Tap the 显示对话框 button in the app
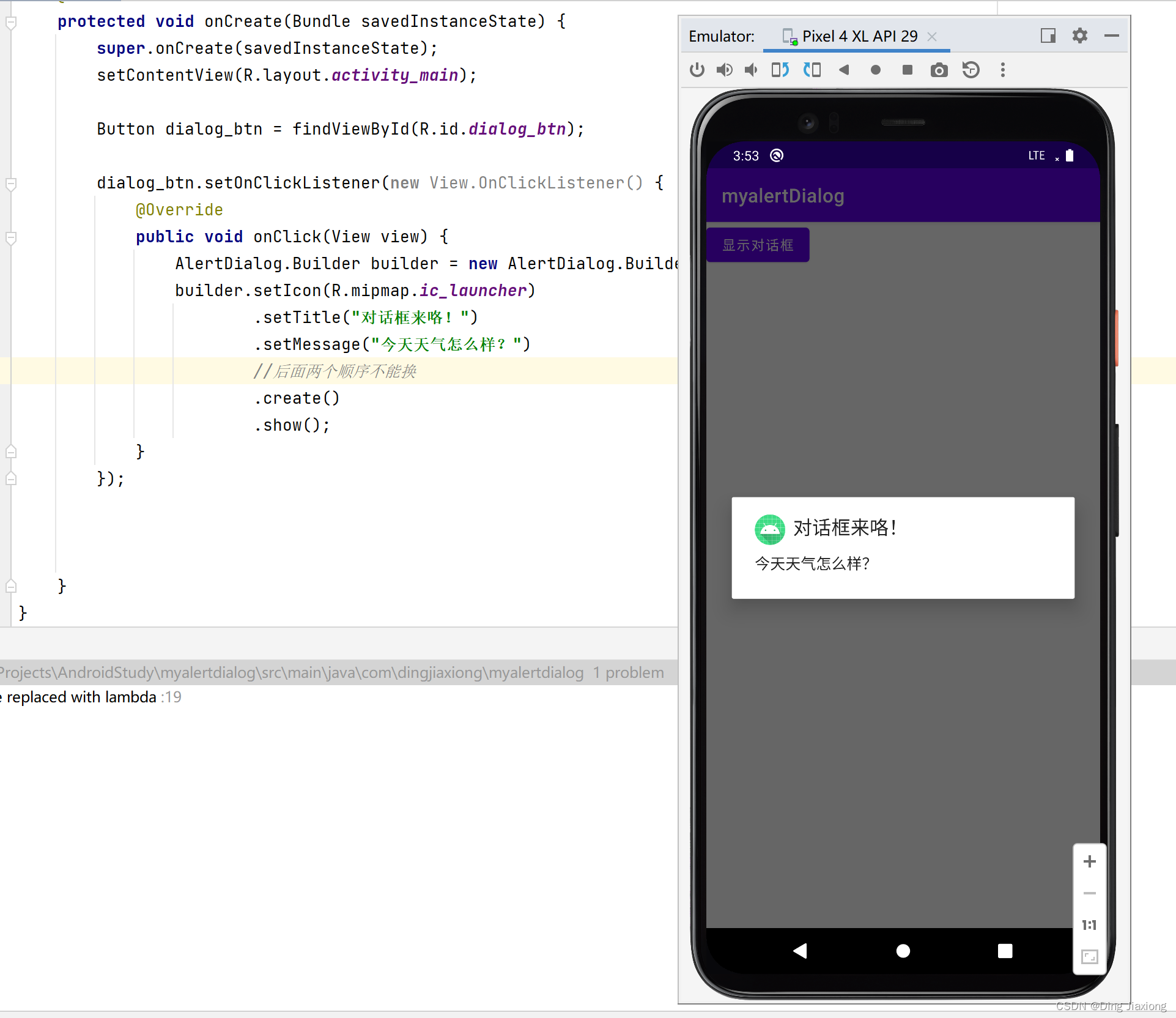Image resolution: width=1176 pixels, height=1018 pixels. 758,245
